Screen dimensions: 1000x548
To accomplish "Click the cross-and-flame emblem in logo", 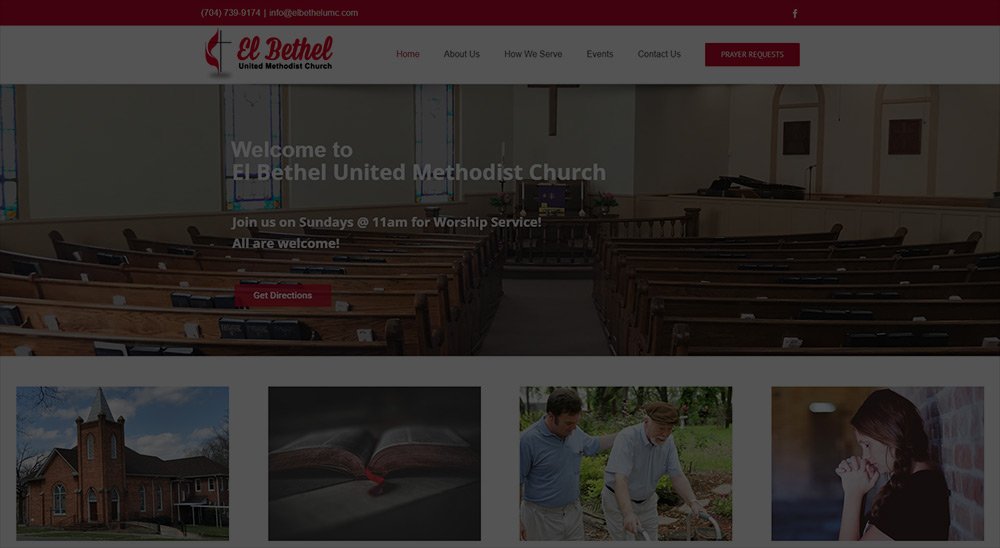I will (219, 53).
